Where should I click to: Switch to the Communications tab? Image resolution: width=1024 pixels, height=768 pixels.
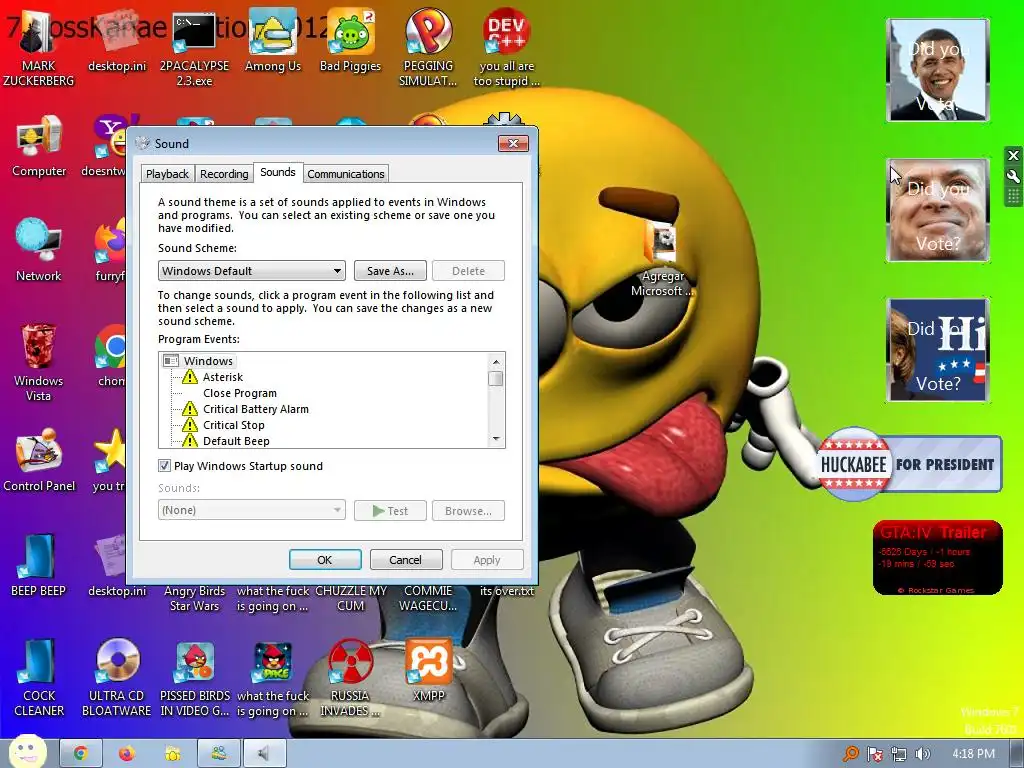346,174
